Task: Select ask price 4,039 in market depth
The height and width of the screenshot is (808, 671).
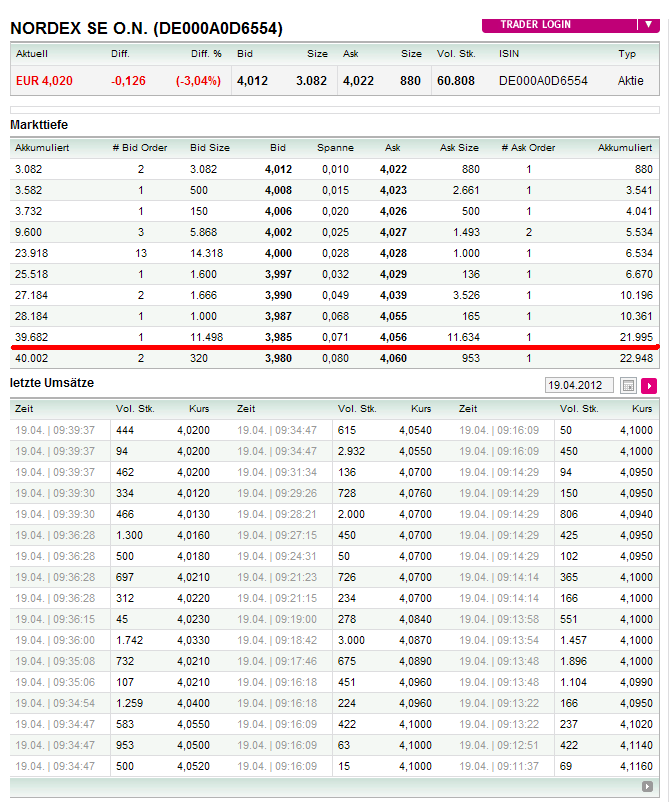Action: [393, 296]
